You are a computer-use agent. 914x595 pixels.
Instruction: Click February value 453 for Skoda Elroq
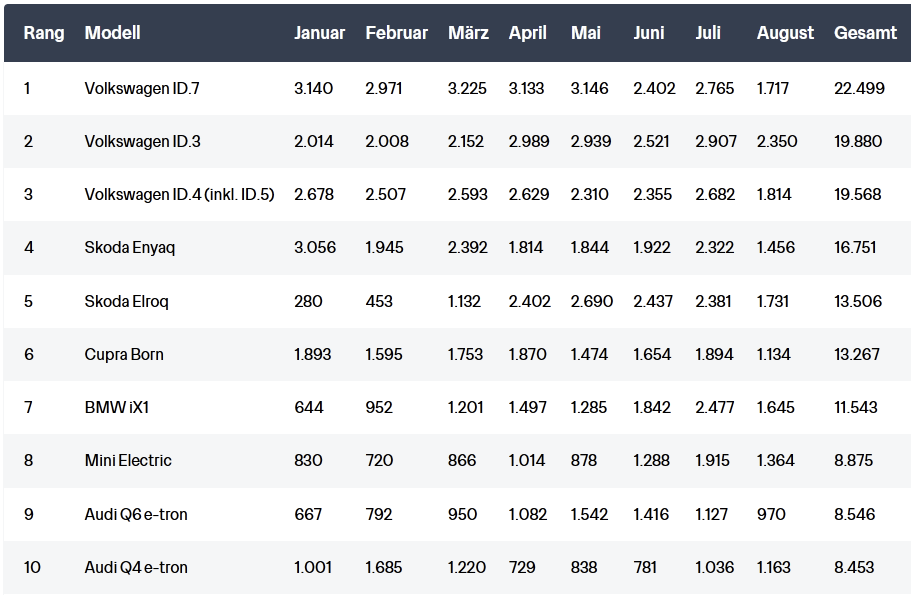point(379,302)
